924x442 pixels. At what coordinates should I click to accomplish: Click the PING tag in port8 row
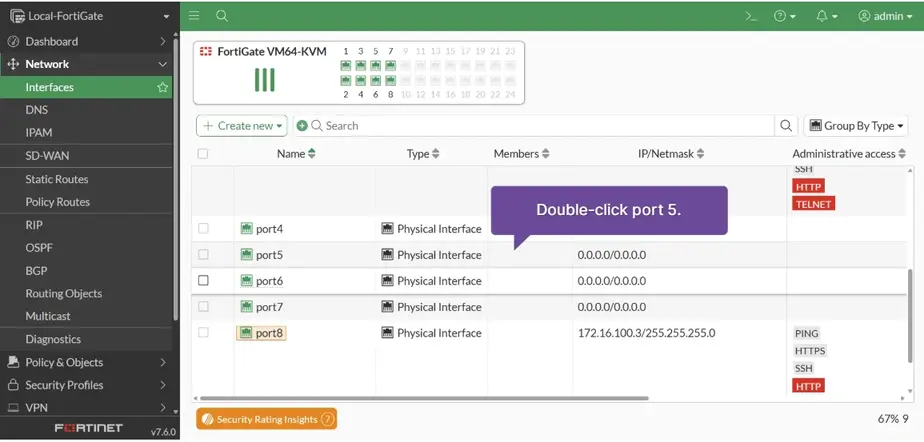pos(807,333)
